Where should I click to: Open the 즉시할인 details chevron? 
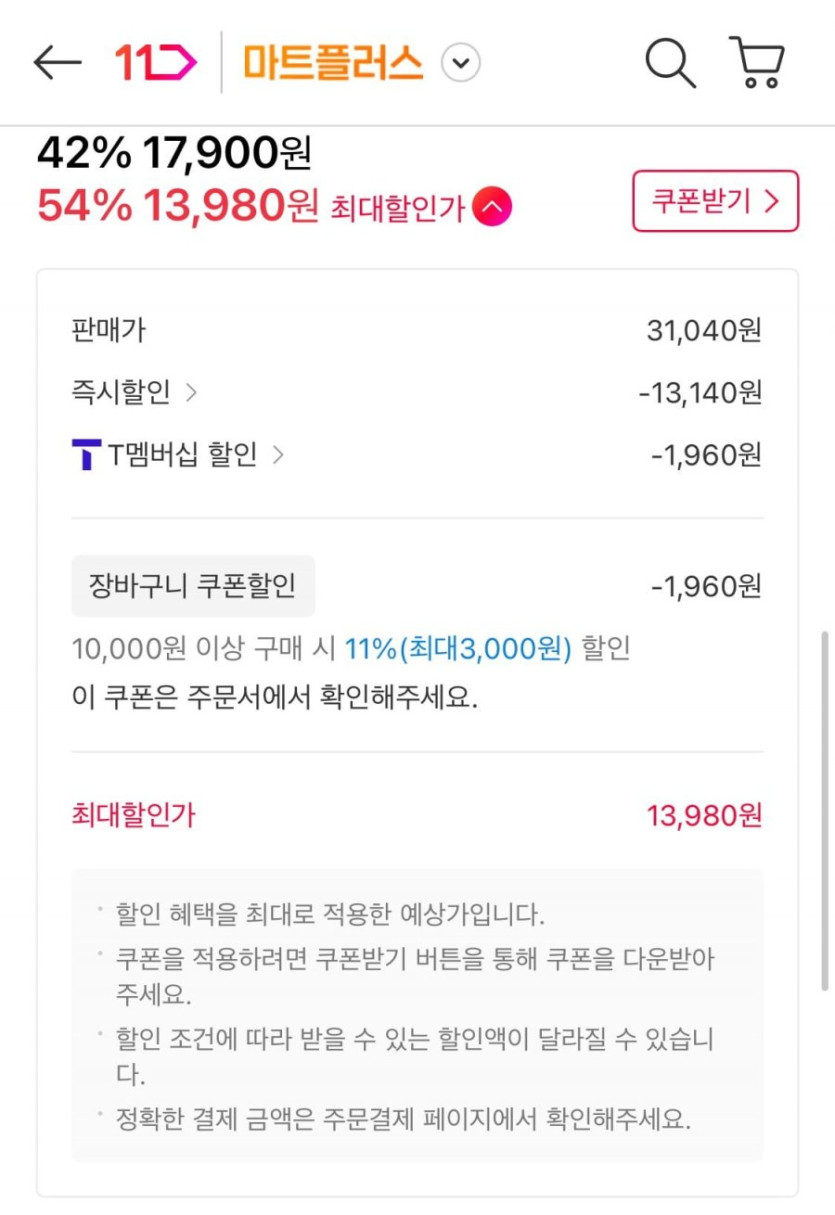[x=191, y=393]
